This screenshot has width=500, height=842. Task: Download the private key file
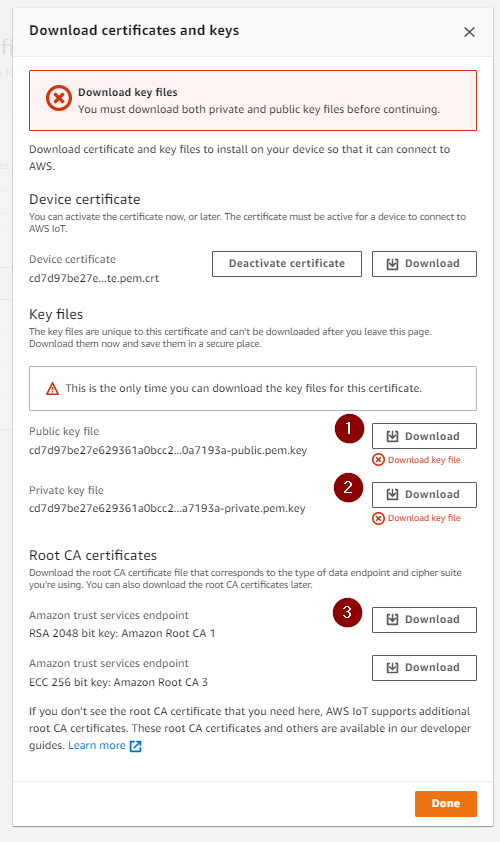coord(424,495)
